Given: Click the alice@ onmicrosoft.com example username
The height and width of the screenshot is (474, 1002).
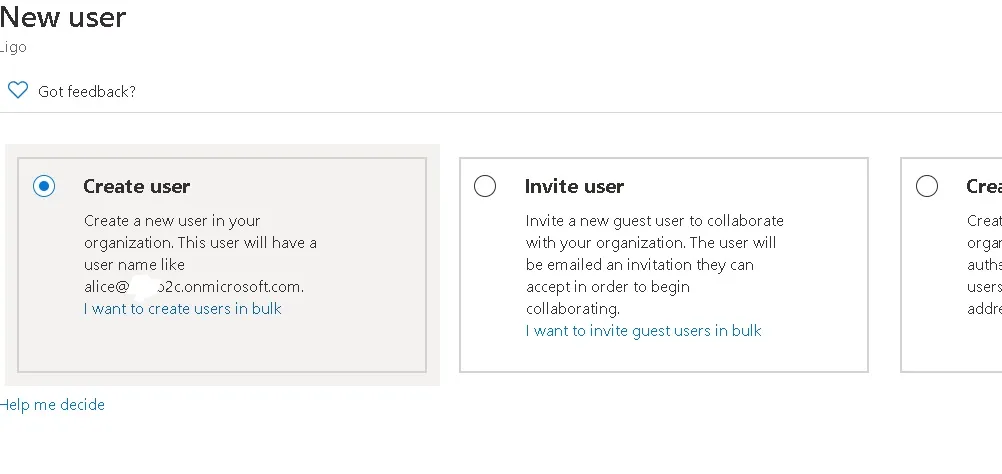Looking at the screenshot, I should point(194,286).
